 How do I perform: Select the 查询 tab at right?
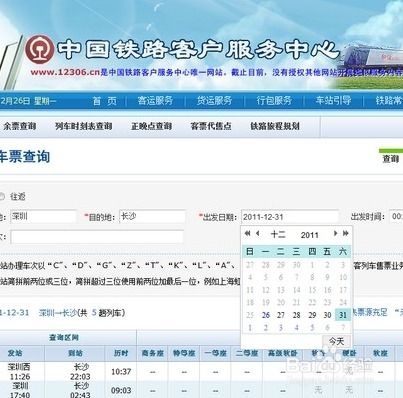[391, 158]
